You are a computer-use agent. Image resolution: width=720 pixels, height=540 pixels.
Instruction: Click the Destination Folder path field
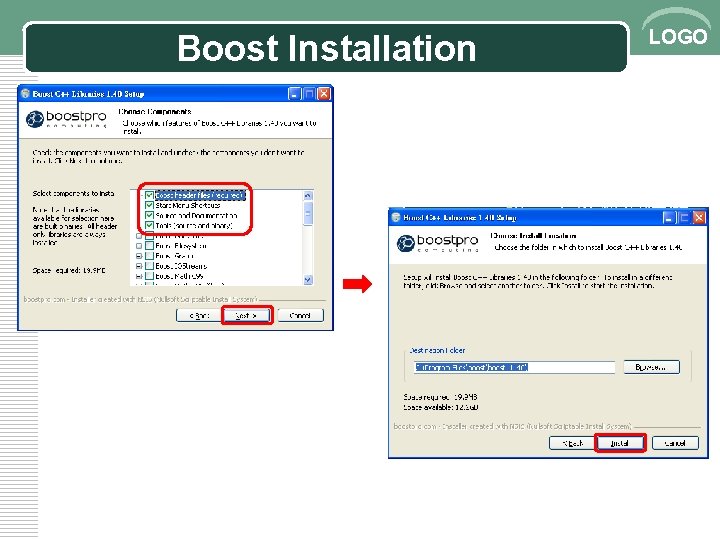click(x=514, y=367)
